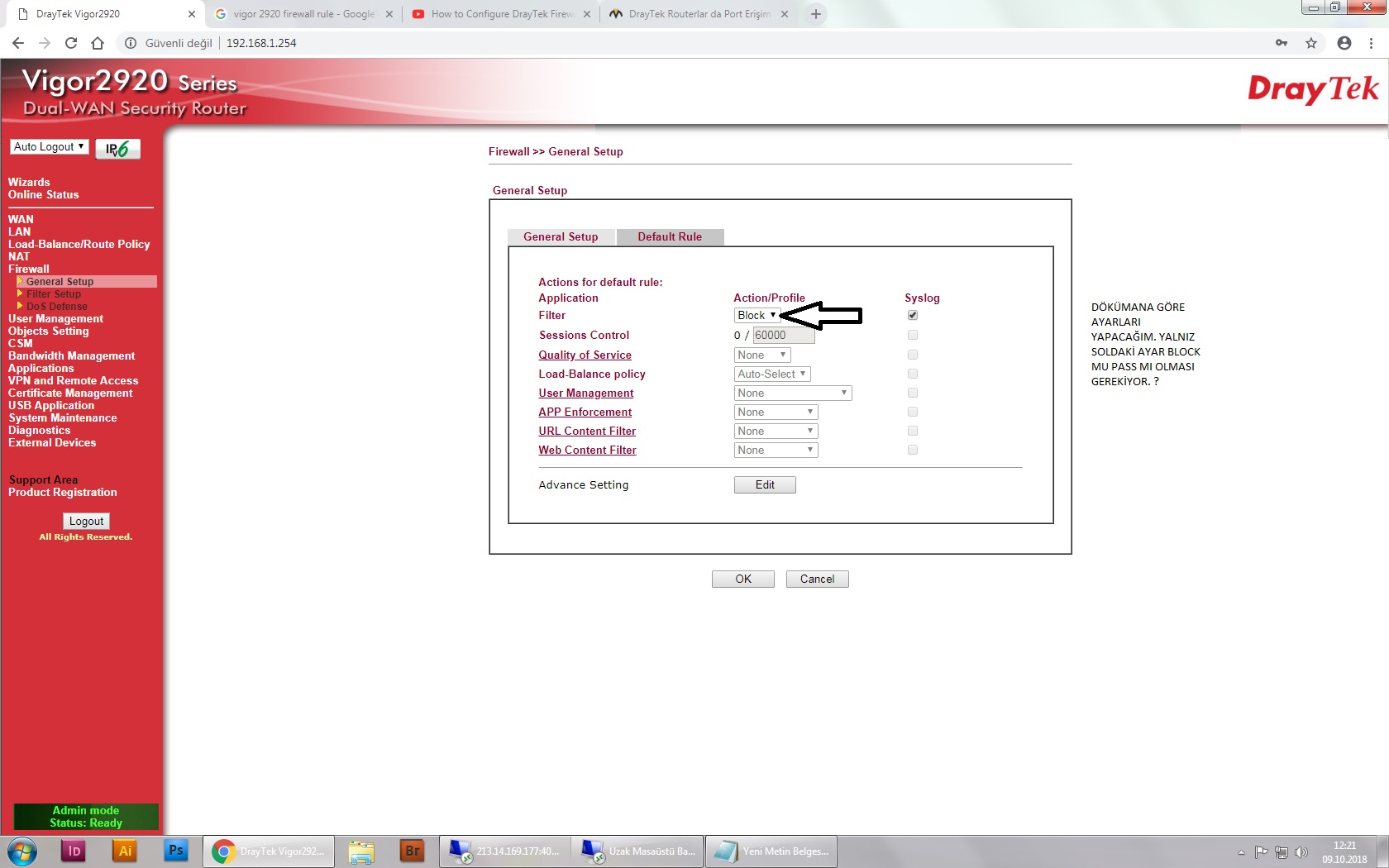Open Adobe InDesign from the taskbar

pos(74,851)
